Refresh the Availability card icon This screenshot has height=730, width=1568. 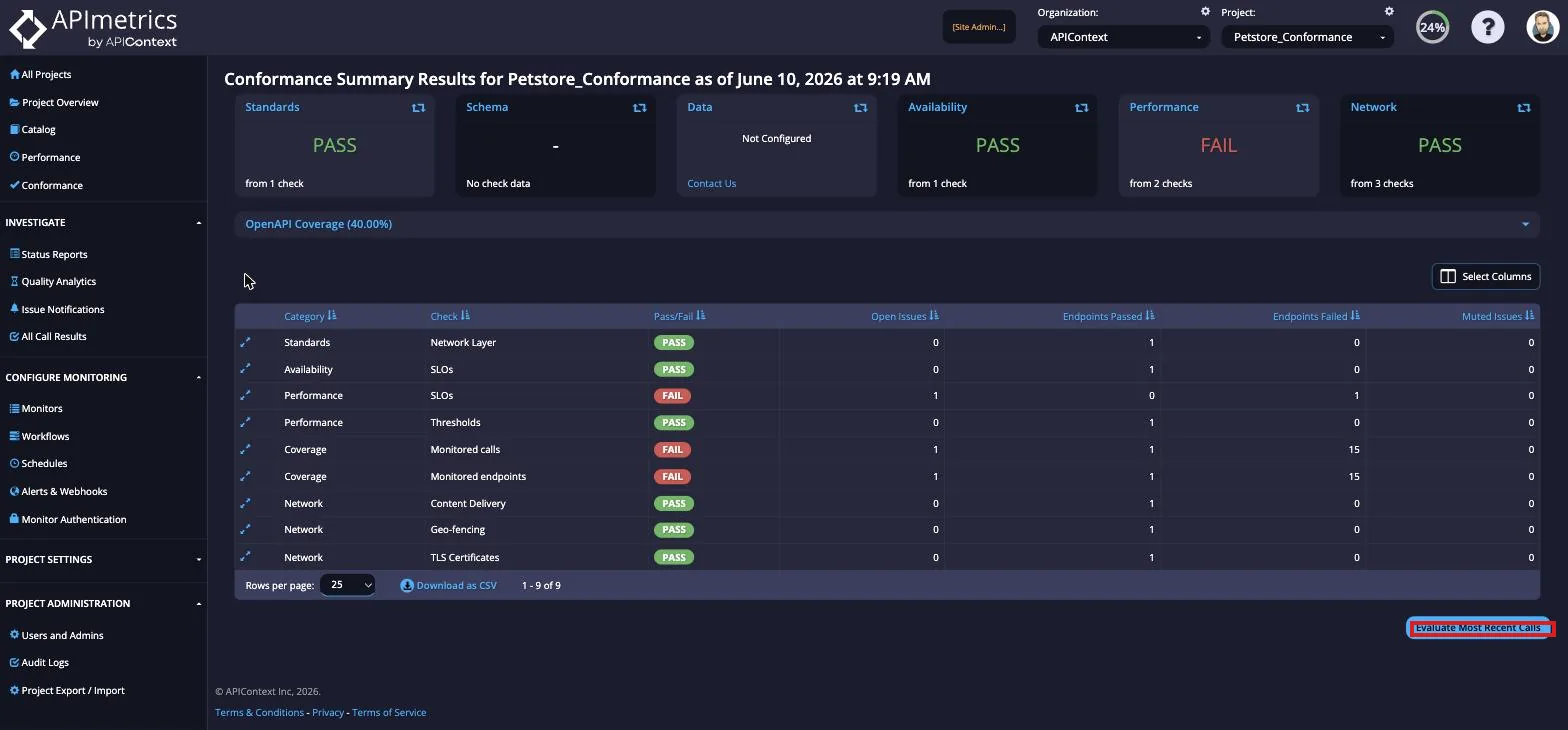[x=1081, y=108]
